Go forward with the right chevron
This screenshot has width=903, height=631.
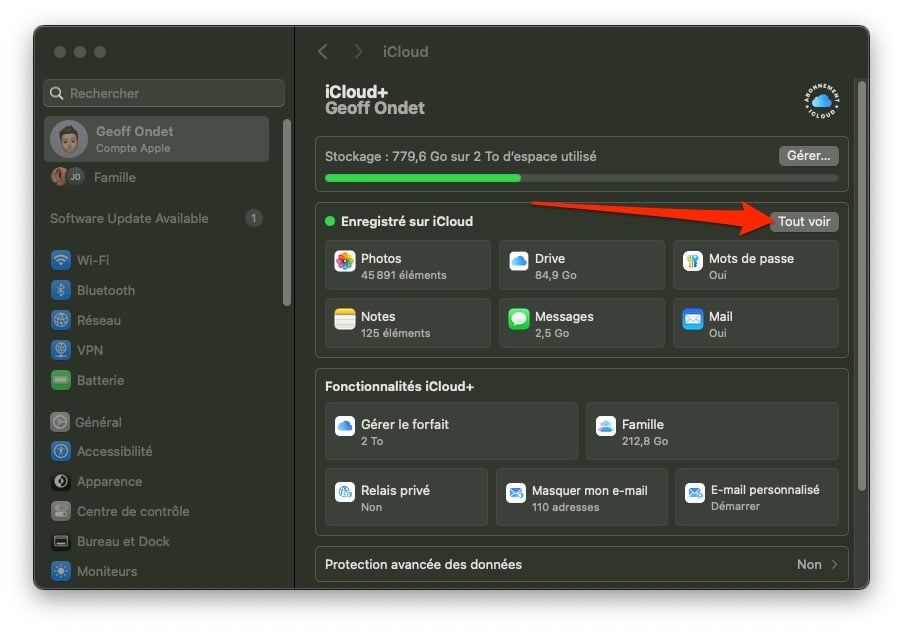[358, 52]
